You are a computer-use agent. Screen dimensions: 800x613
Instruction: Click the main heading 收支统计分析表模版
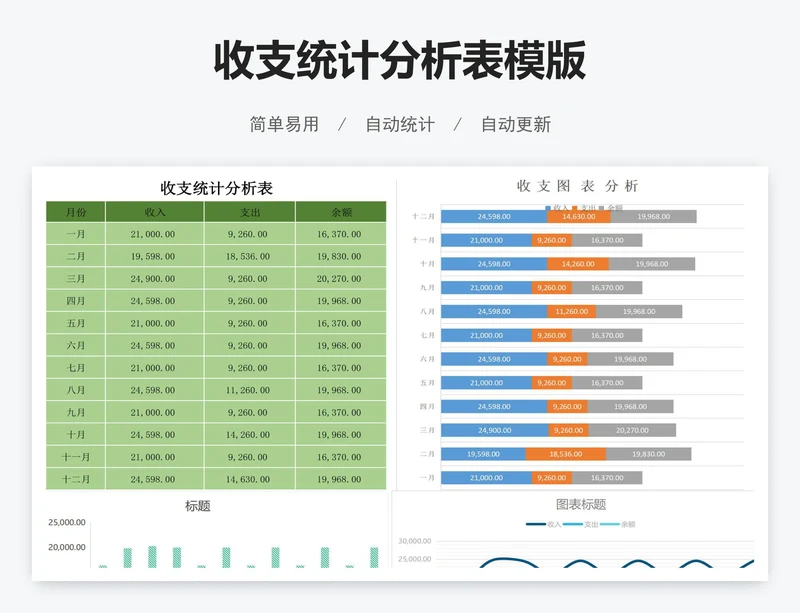pyautogui.click(x=399, y=61)
